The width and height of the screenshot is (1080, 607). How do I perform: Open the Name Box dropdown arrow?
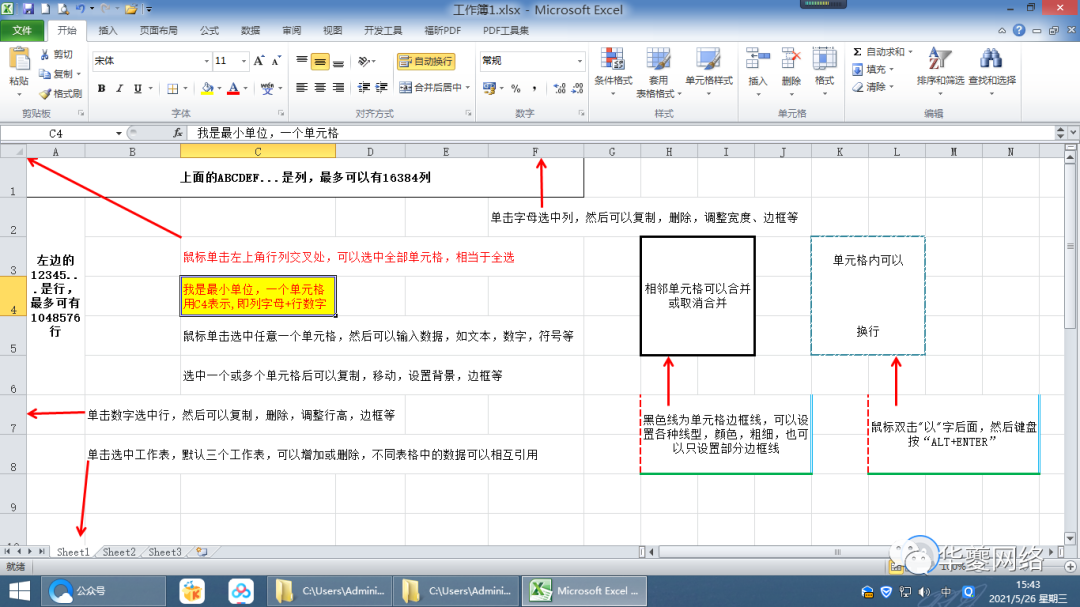(x=118, y=133)
